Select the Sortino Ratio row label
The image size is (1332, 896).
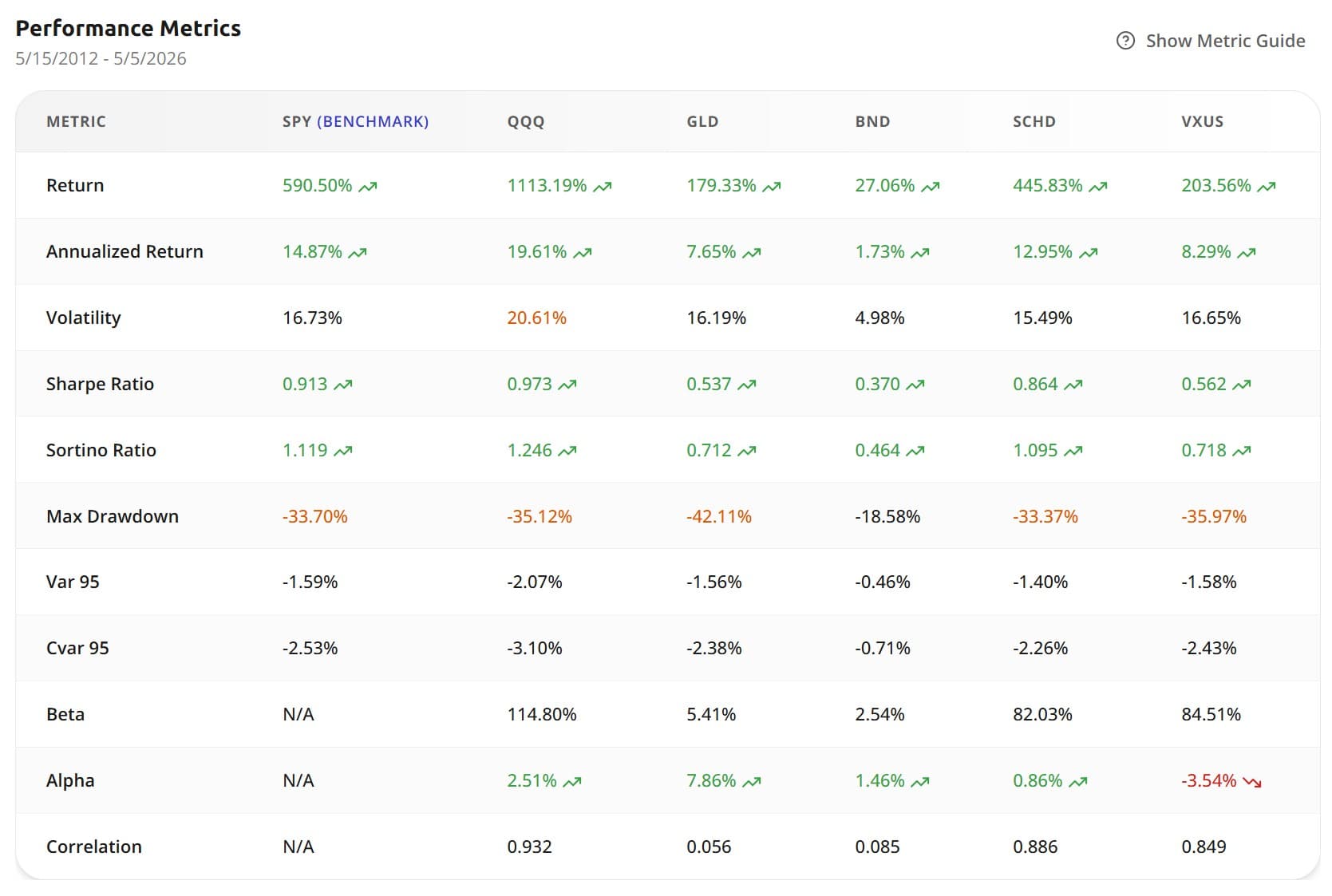coord(101,450)
